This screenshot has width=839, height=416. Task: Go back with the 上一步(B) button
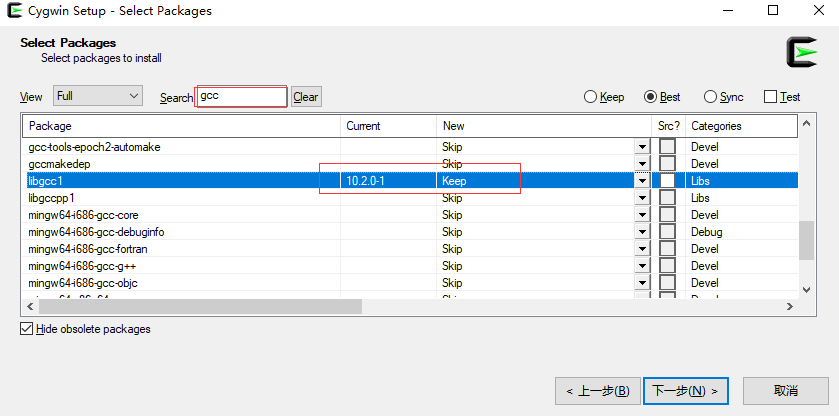598,391
